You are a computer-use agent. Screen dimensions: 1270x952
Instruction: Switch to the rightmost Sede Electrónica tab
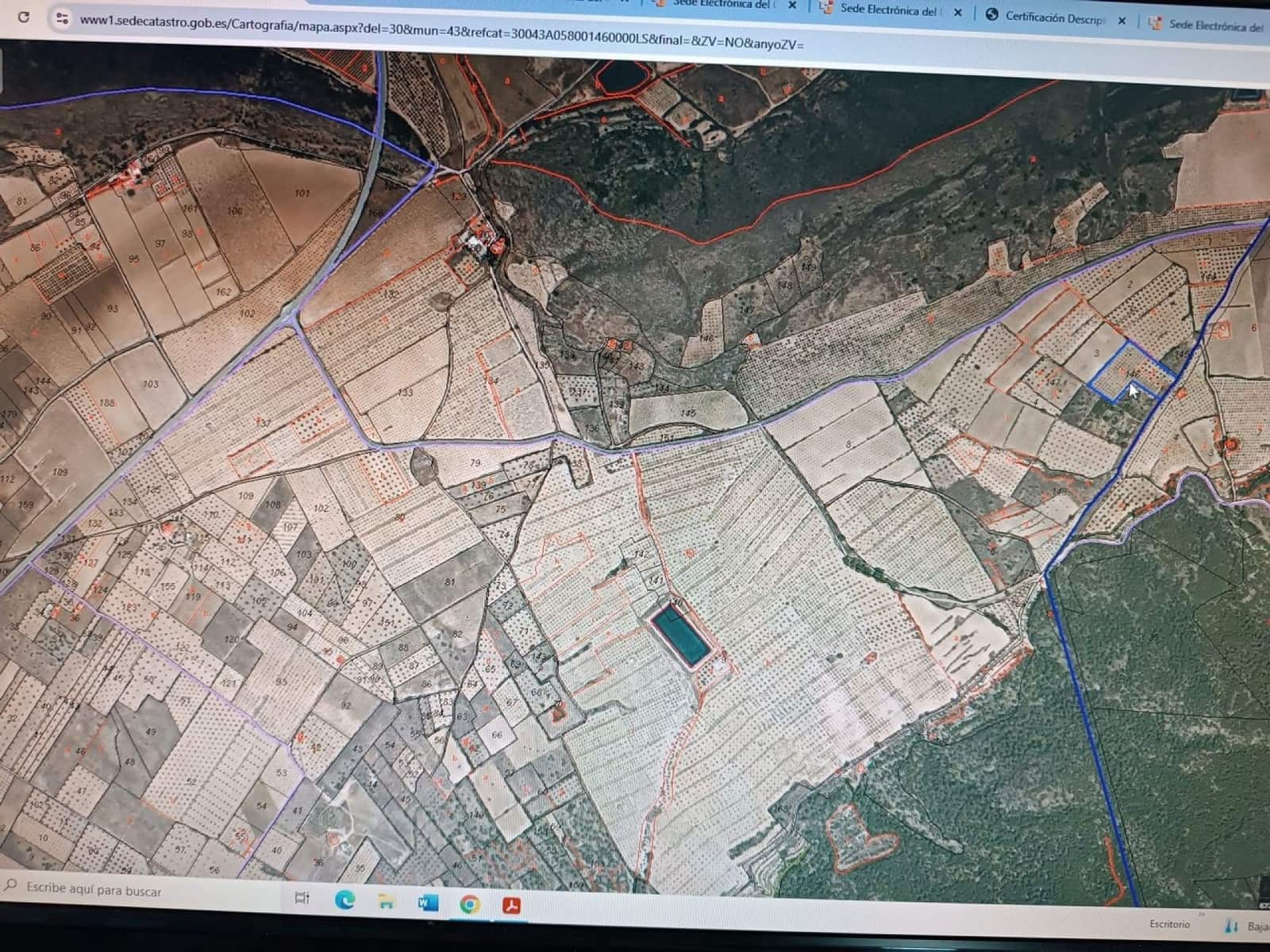tap(1214, 25)
